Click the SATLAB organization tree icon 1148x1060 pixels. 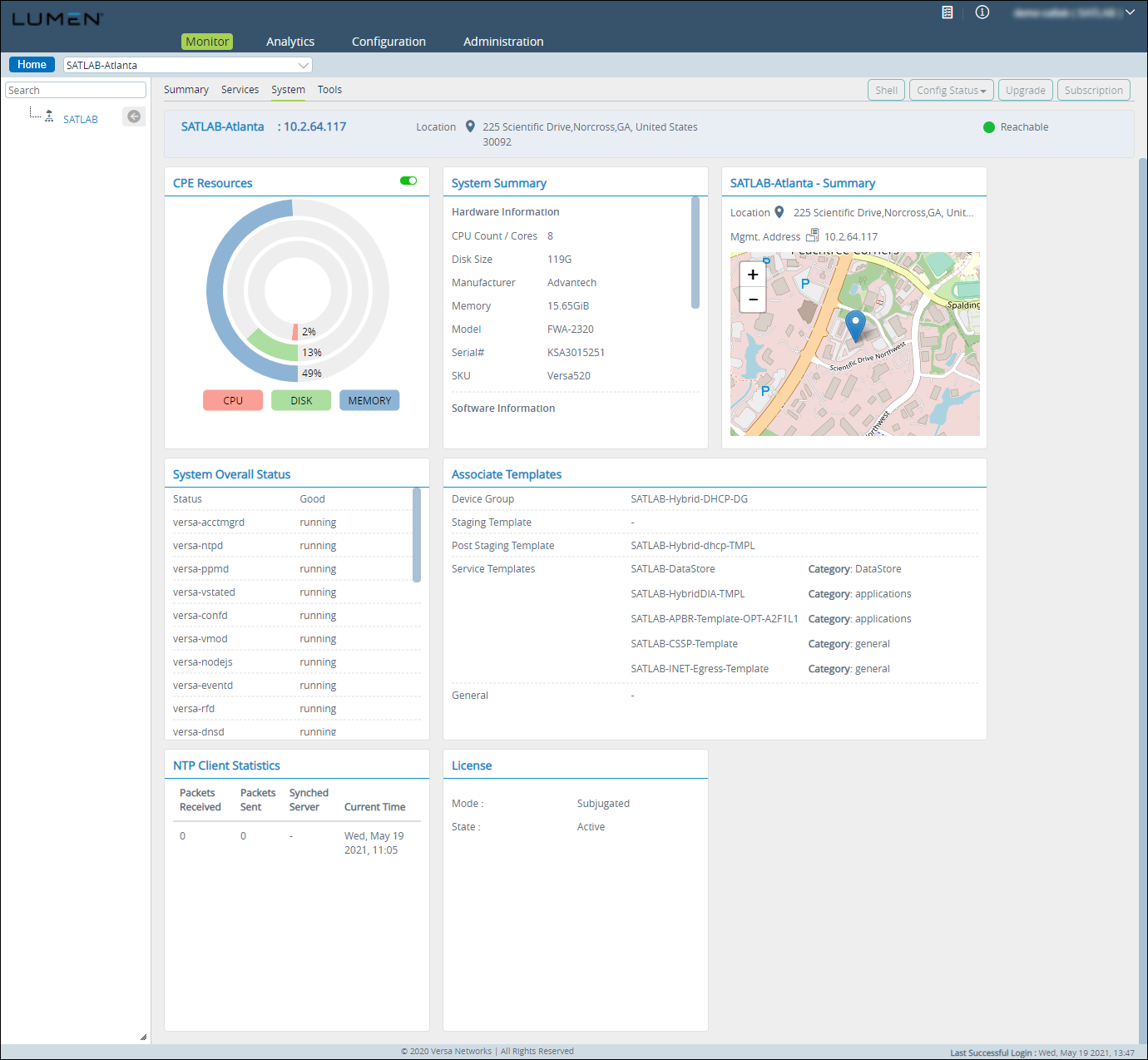tap(49, 116)
